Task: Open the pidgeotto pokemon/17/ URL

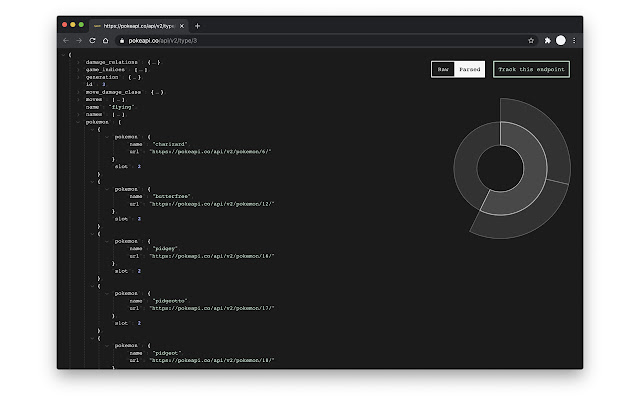Action: (x=212, y=308)
